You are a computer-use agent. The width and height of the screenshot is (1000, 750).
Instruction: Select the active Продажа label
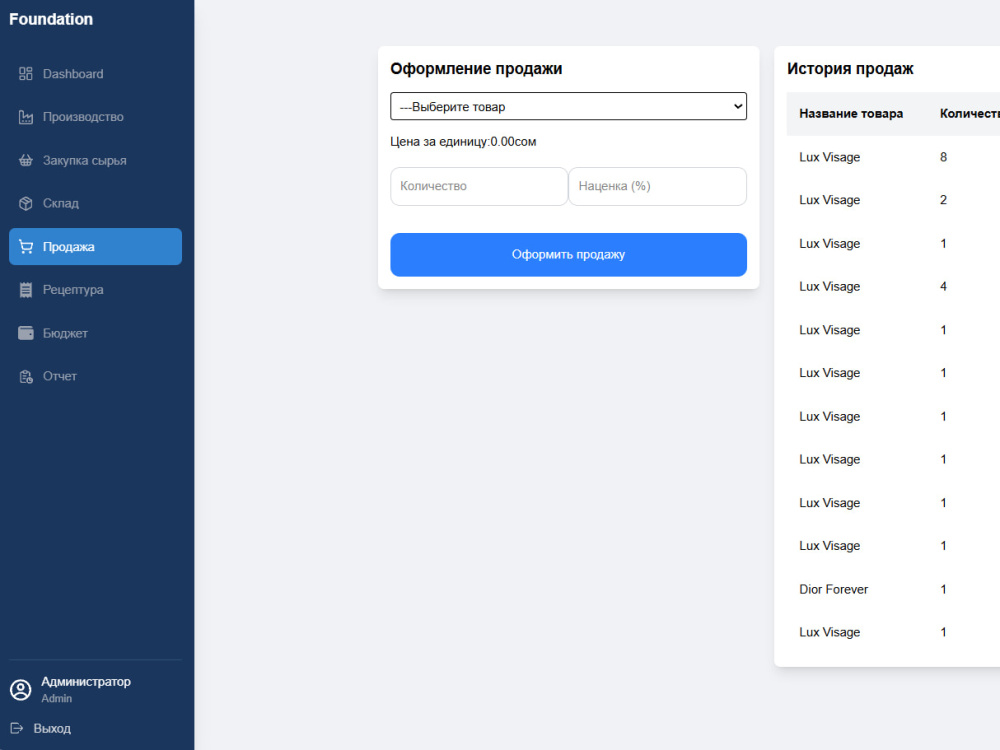click(68, 247)
